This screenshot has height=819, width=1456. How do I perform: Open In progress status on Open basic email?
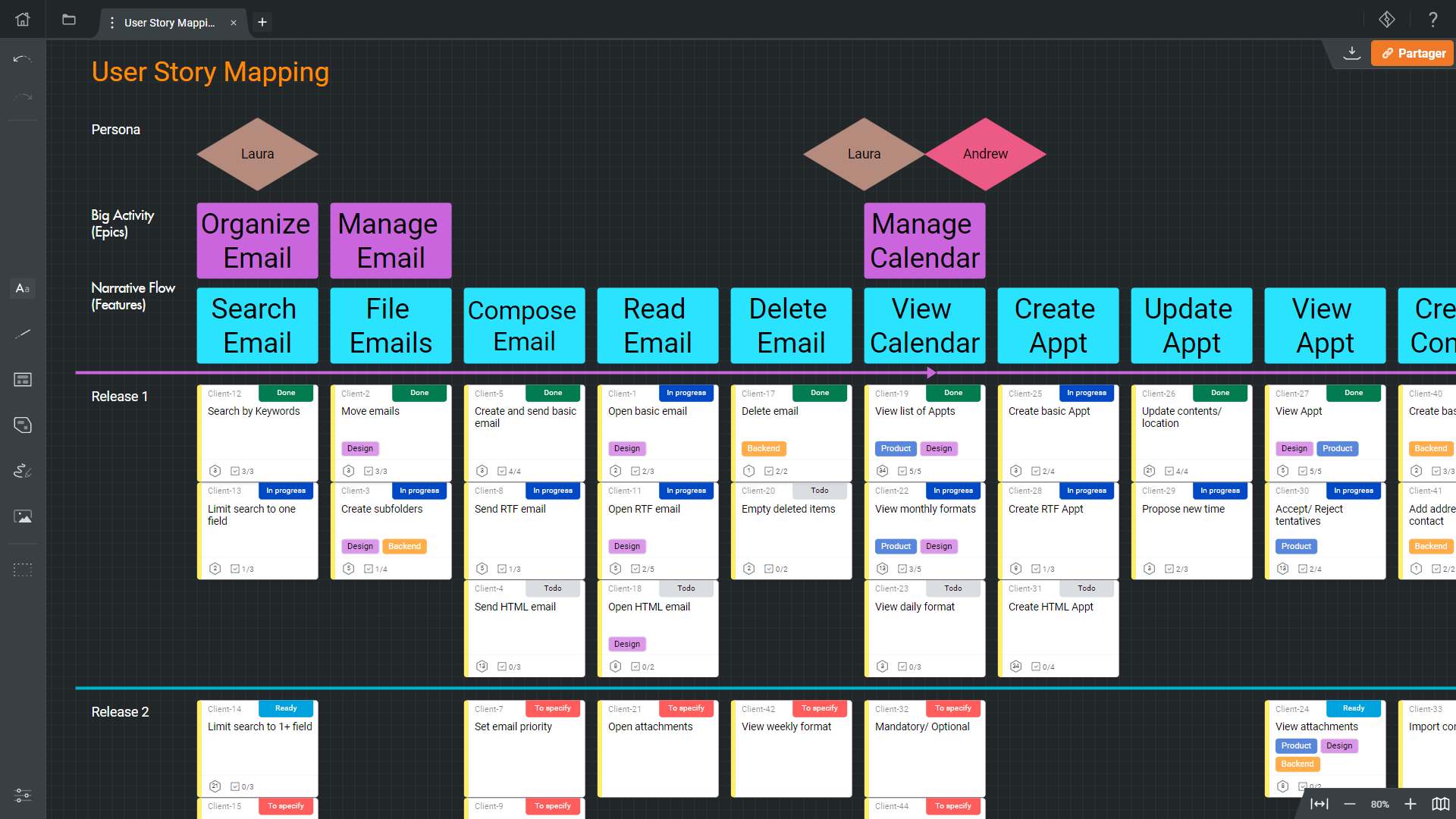click(x=686, y=393)
